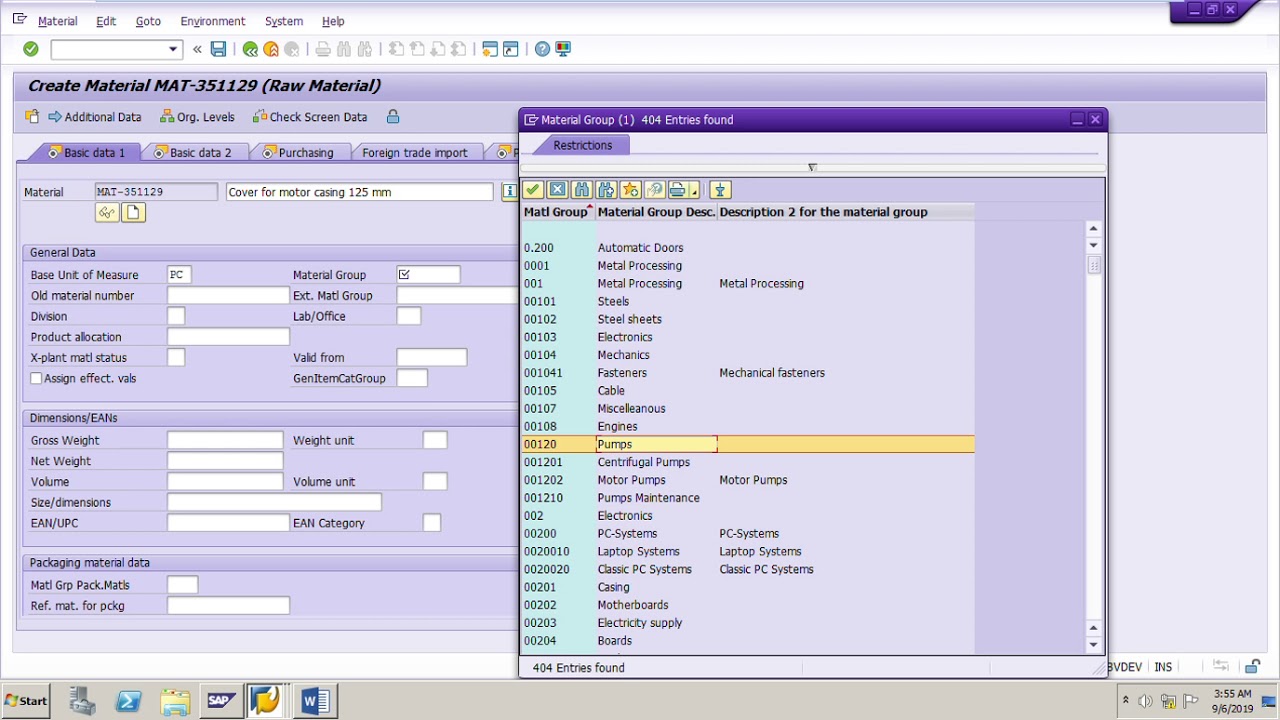Click the Print icon in main toolbar
The image size is (1280, 720).
323,49
